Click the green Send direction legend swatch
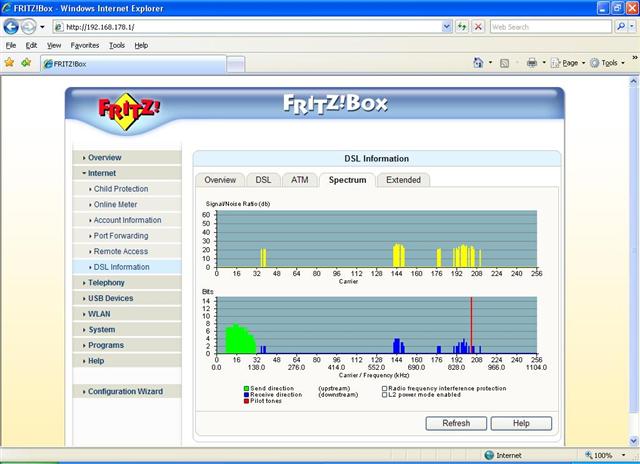The image size is (640, 464). [246, 389]
